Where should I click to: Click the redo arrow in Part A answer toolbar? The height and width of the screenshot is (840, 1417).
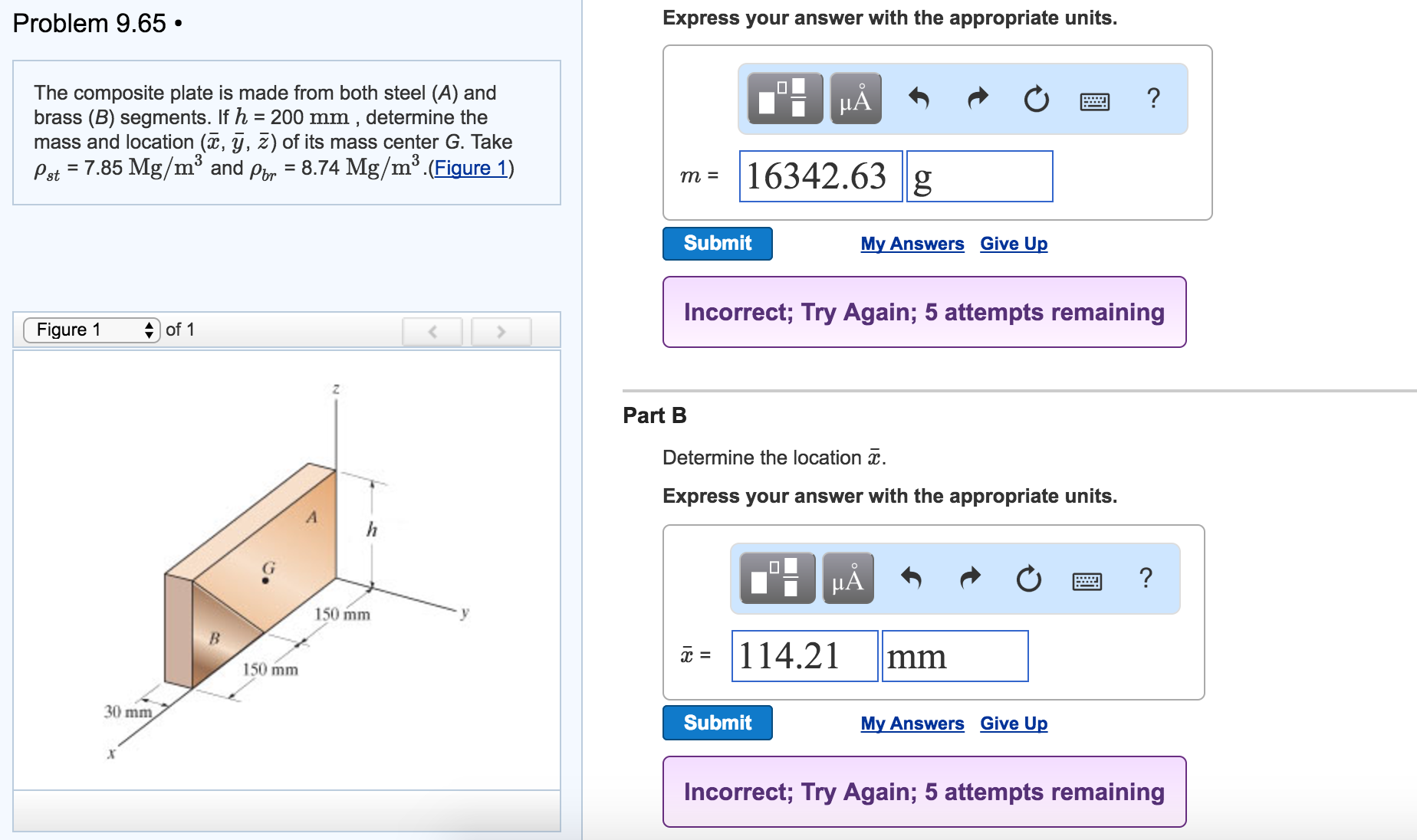pyautogui.click(x=977, y=99)
